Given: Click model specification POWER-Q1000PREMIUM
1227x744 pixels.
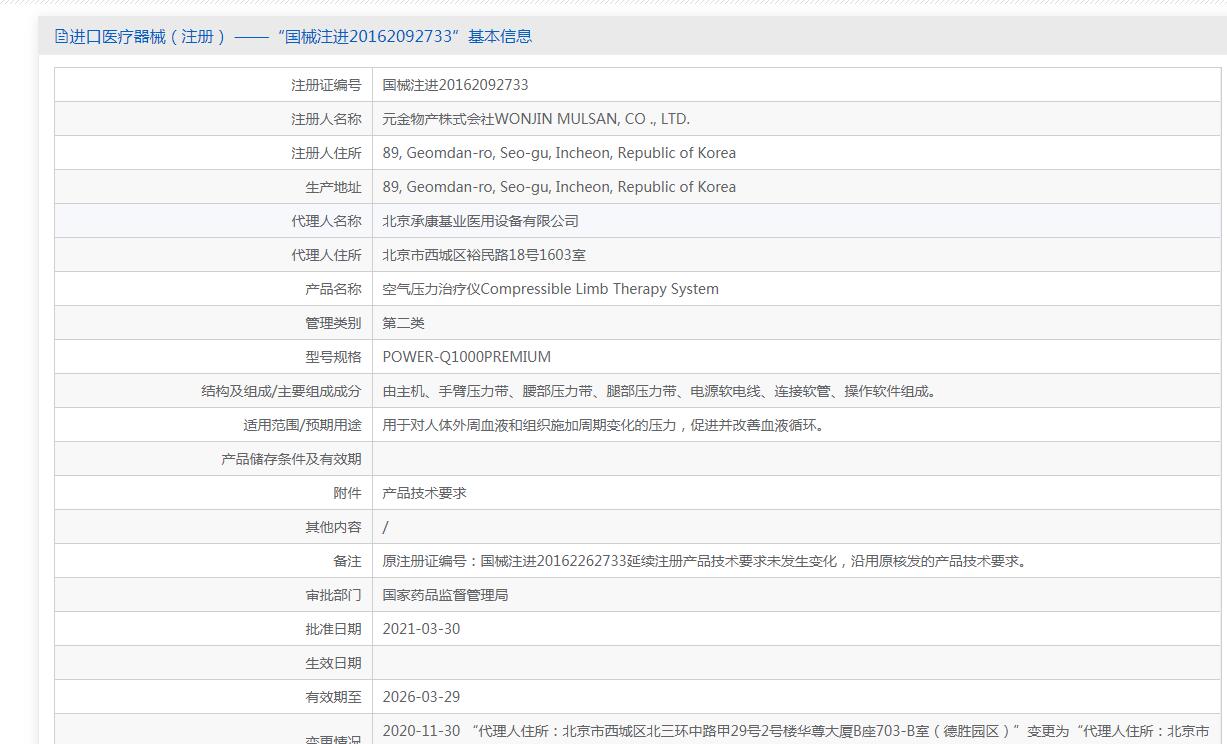Looking at the screenshot, I should click(x=466, y=357).
